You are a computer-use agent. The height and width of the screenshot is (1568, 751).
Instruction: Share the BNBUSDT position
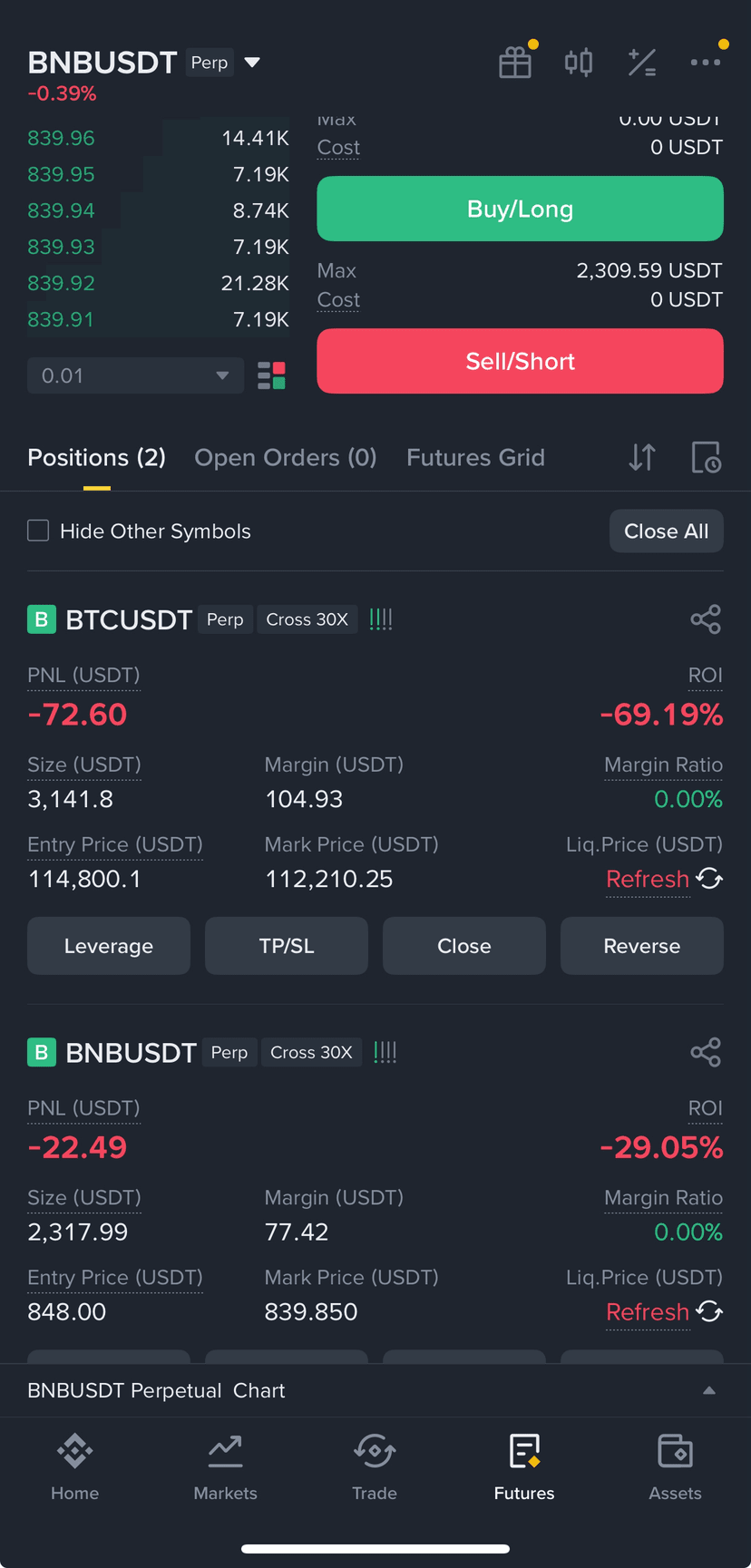(x=706, y=1052)
